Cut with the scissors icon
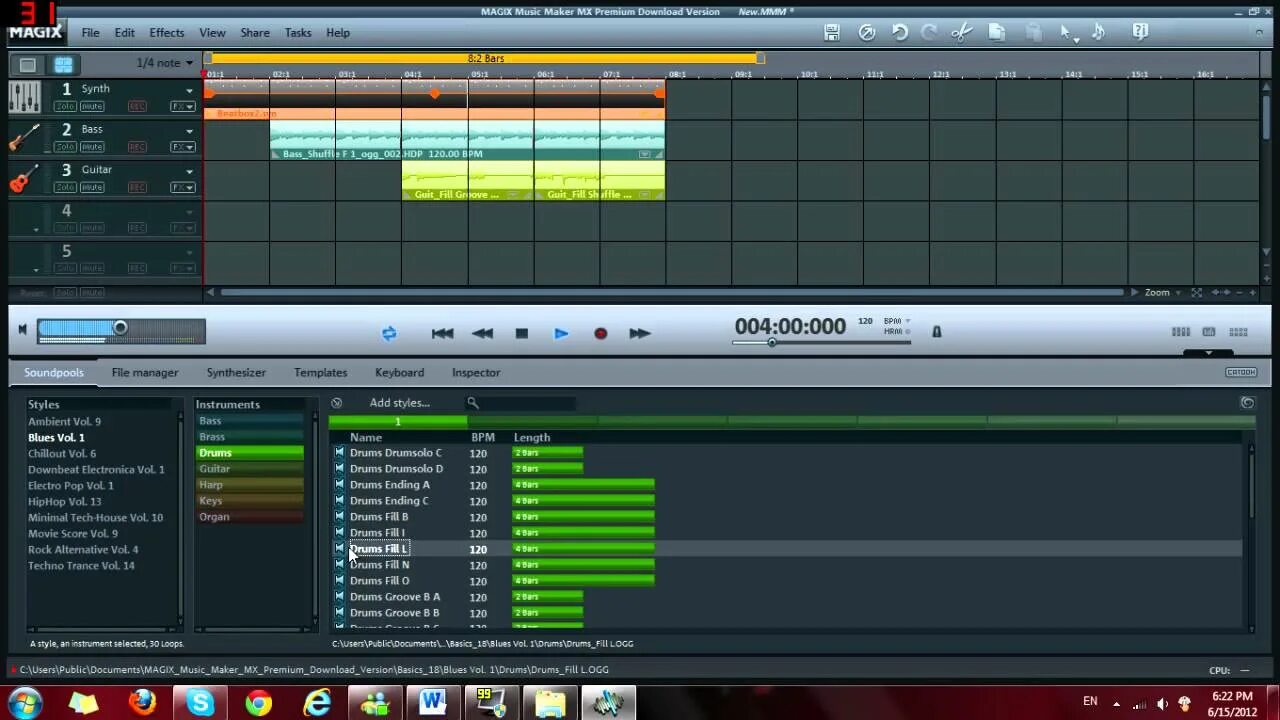The image size is (1280, 720). pyautogui.click(x=962, y=32)
